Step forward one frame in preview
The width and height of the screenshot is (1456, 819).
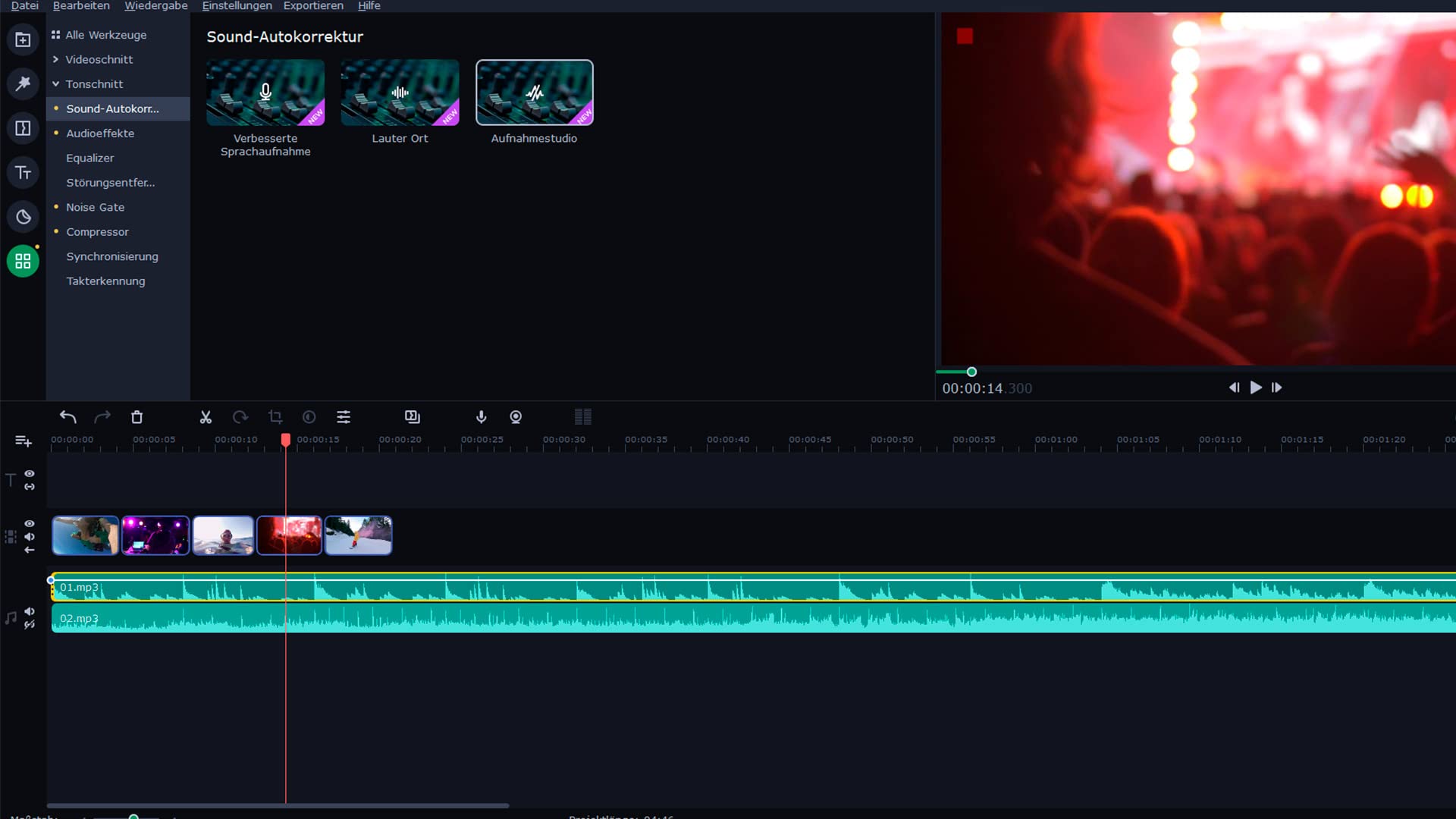pos(1277,388)
